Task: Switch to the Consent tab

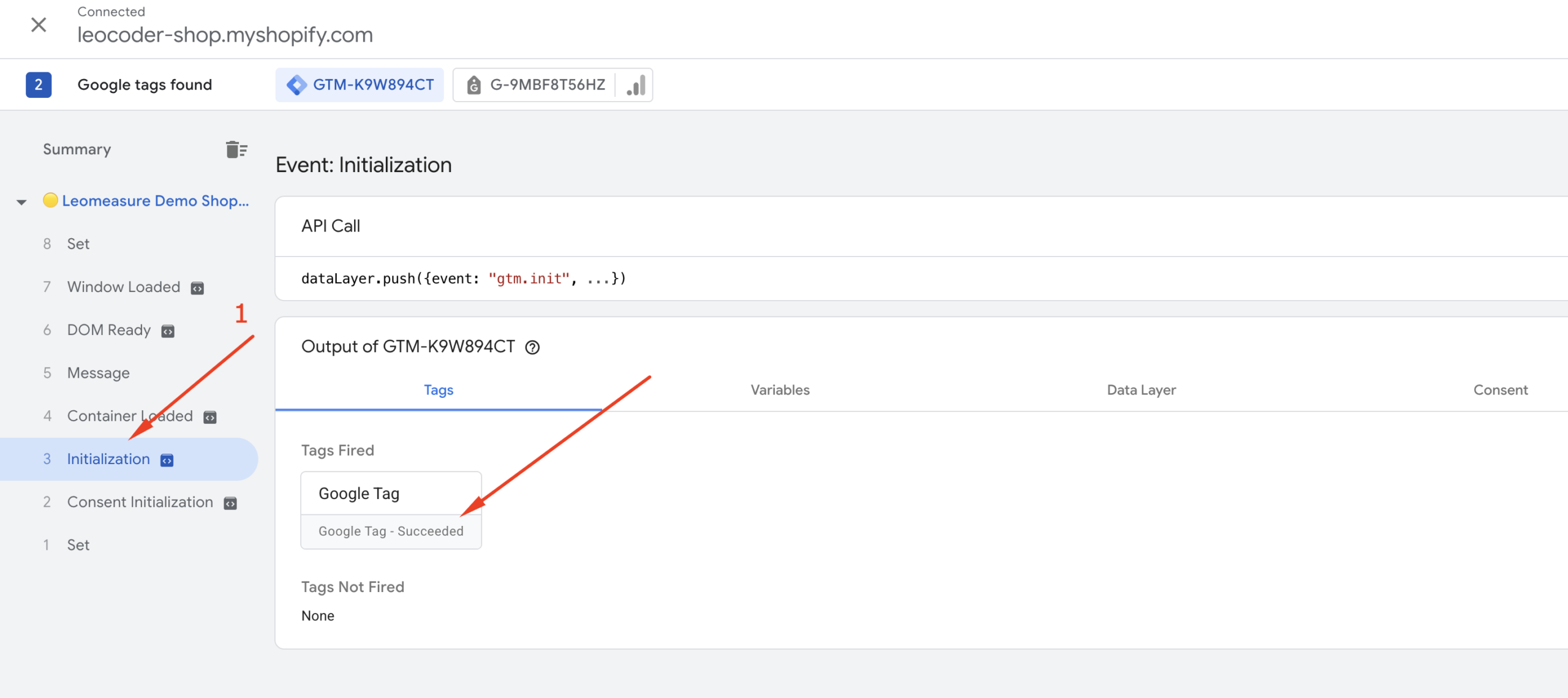Action: pyautogui.click(x=1500, y=390)
